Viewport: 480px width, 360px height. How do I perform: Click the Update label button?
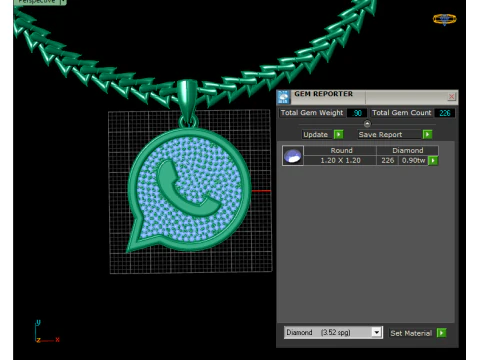pos(316,134)
